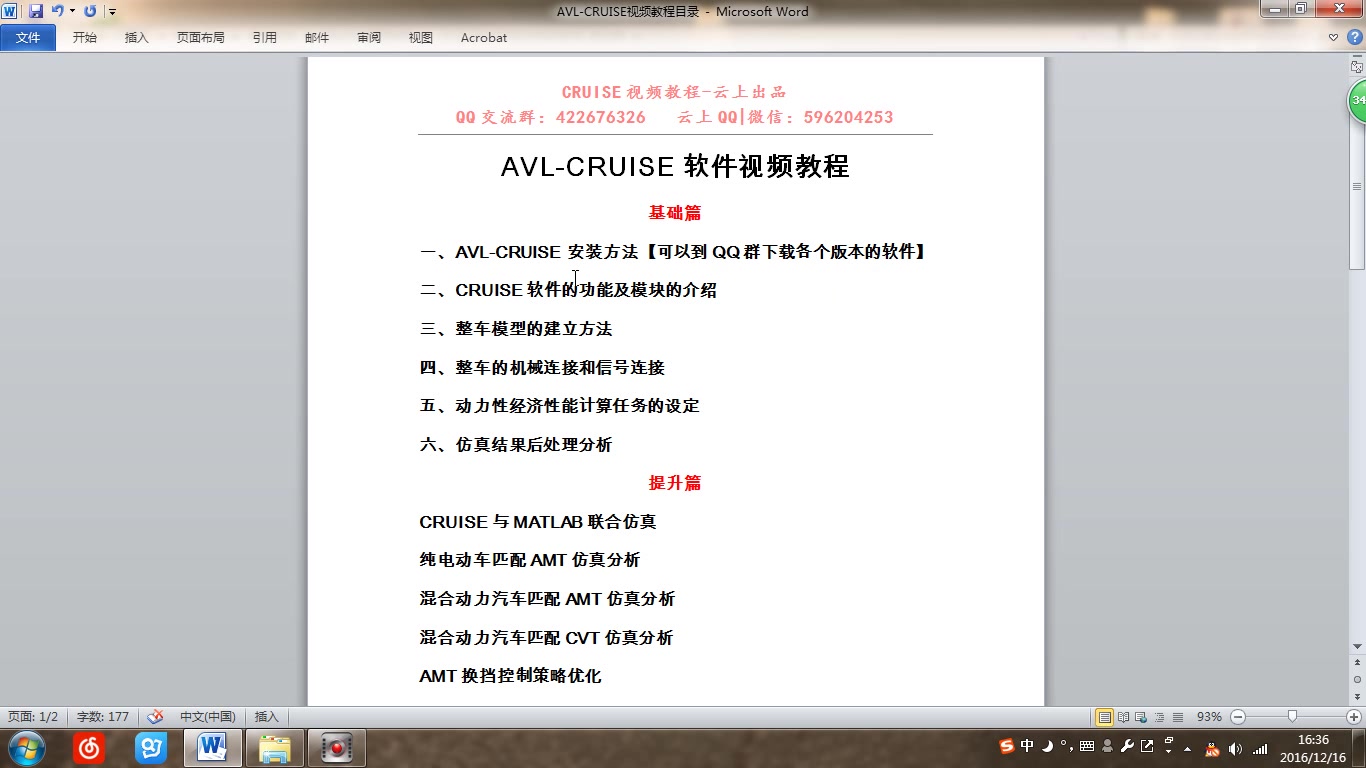Click the Word taskbar button
The image size is (1366, 768).
click(212, 748)
